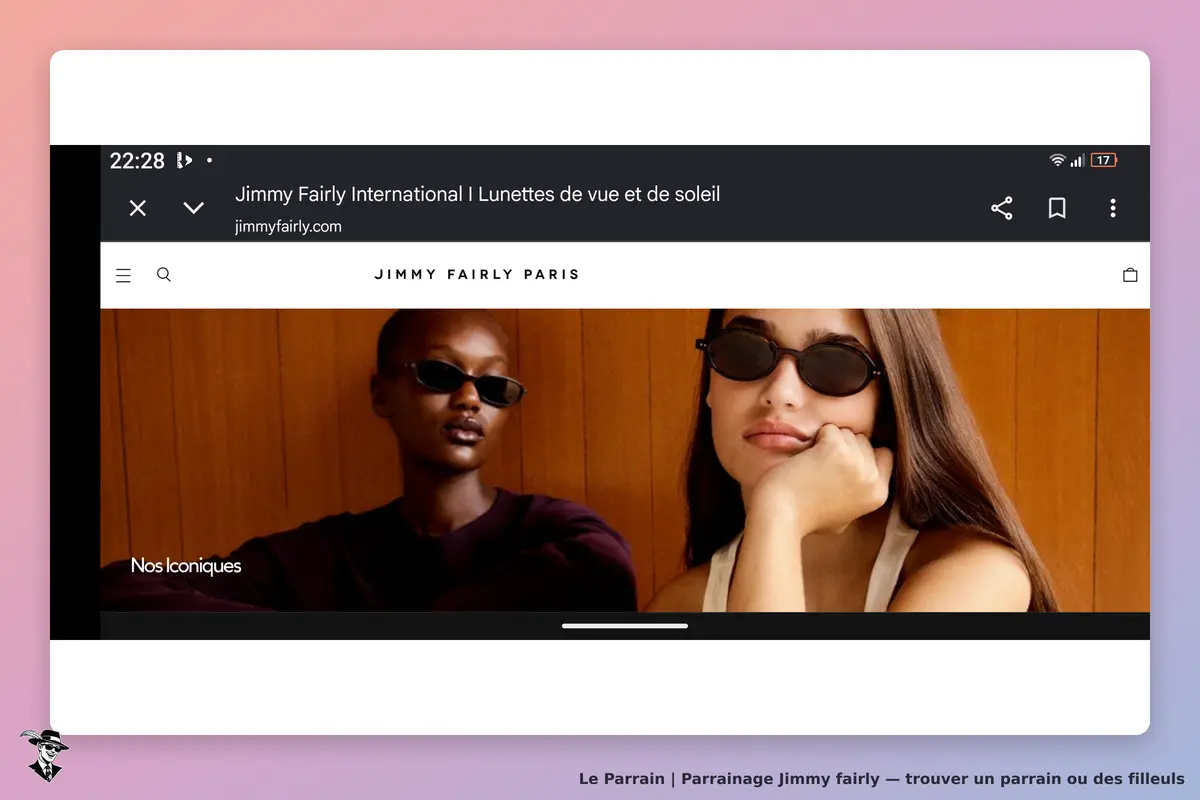Image resolution: width=1200 pixels, height=800 pixels.
Task: Tap the battery indicator showing 17
Action: point(1104,160)
